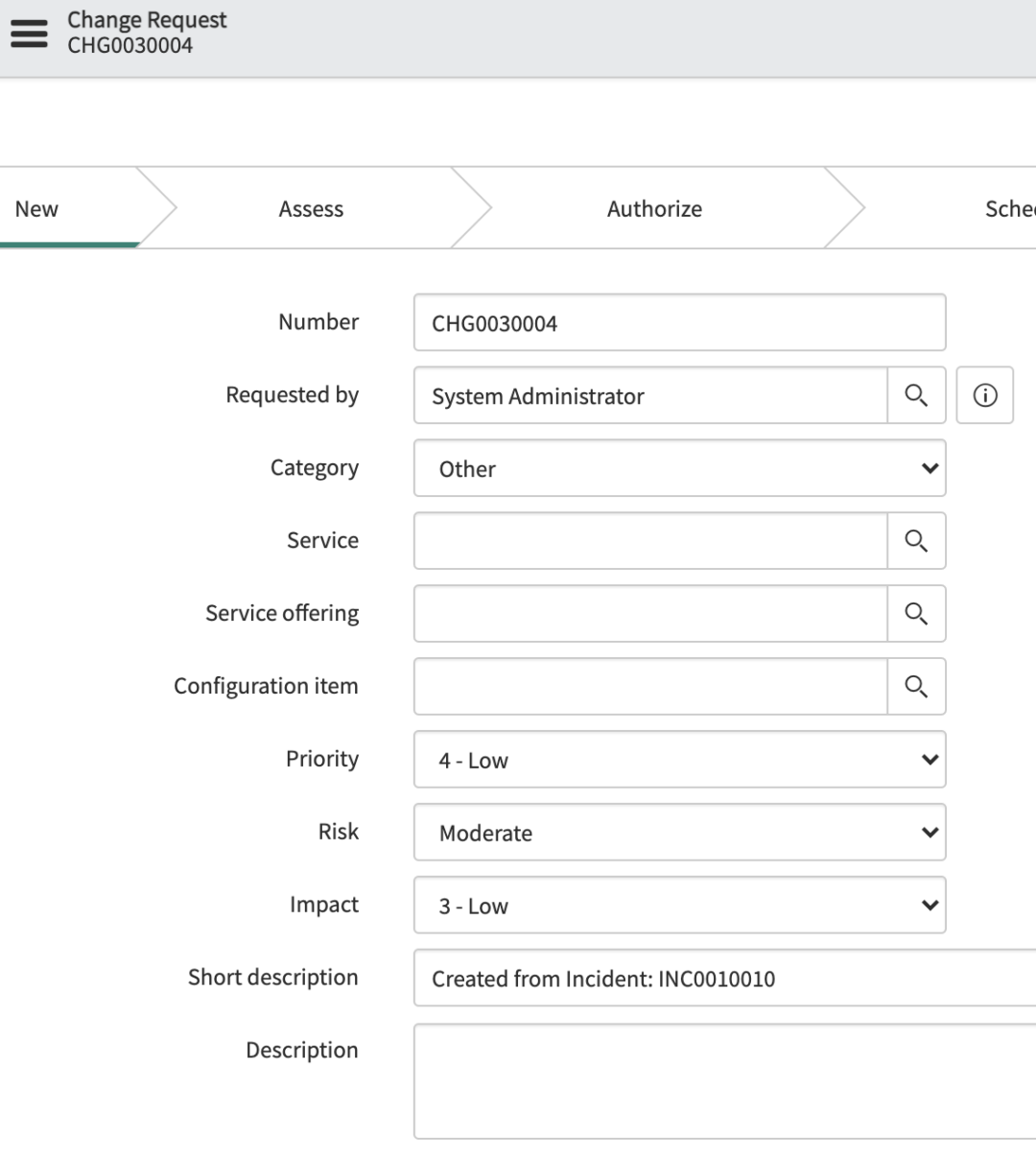
Task: Open the navigation hamburger menu
Action: tap(28, 32)
